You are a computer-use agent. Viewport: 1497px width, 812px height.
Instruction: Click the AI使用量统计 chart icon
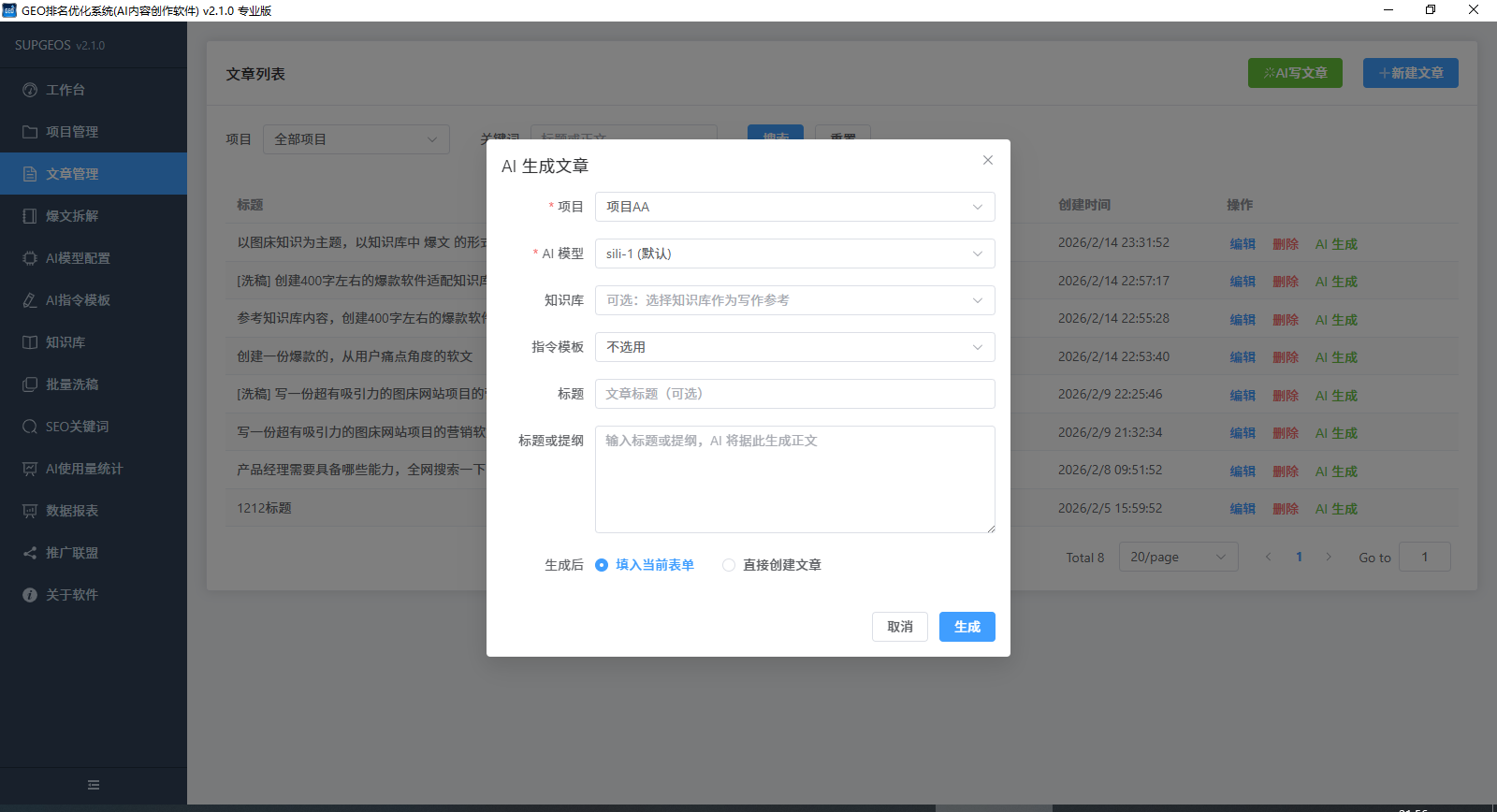click(30, 469)
